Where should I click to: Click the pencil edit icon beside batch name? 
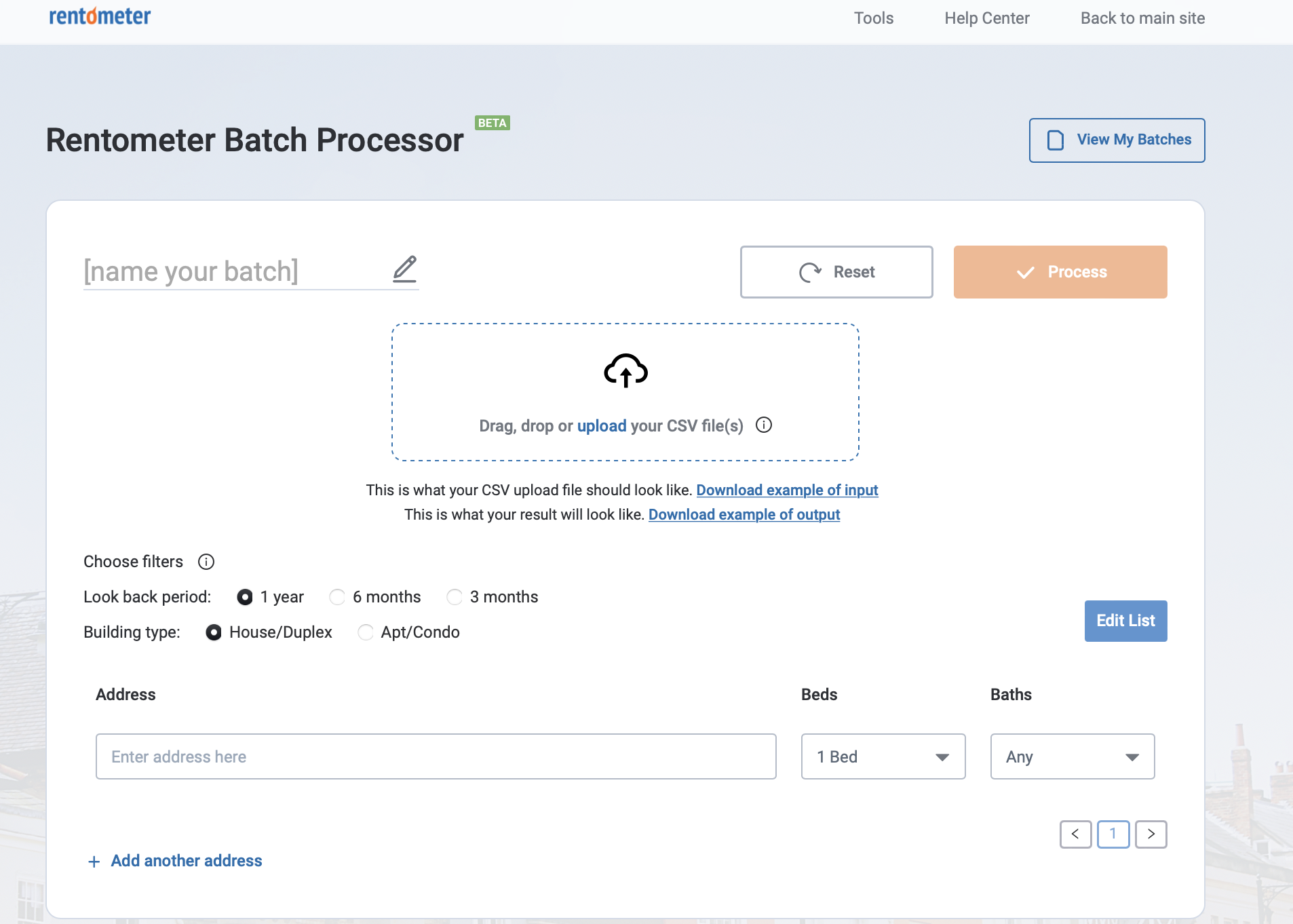(x=405, y=269)
